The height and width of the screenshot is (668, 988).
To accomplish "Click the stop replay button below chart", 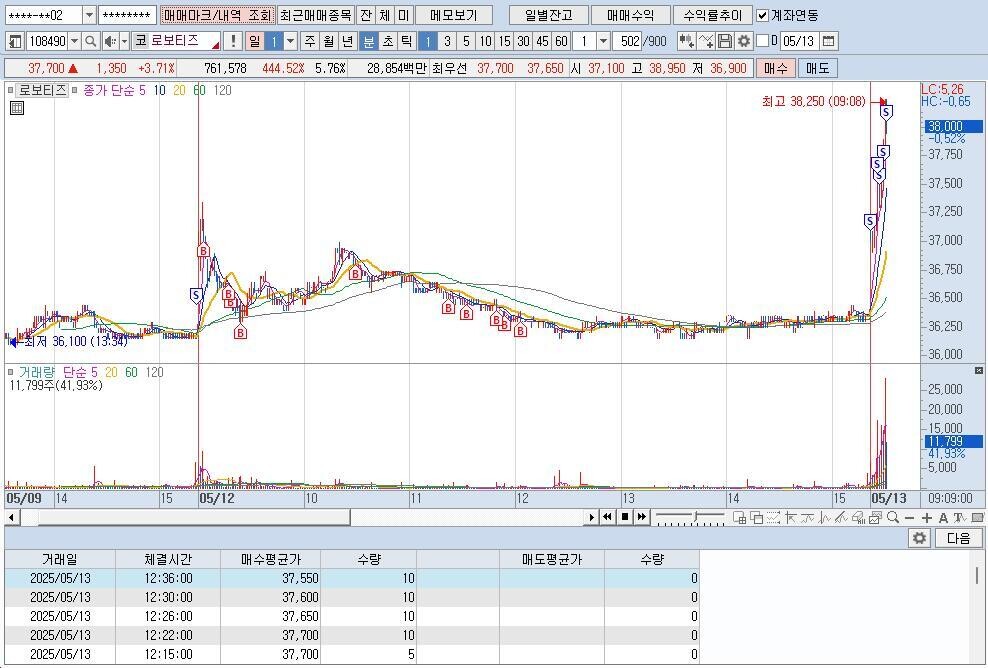I will tap(624, 517).
